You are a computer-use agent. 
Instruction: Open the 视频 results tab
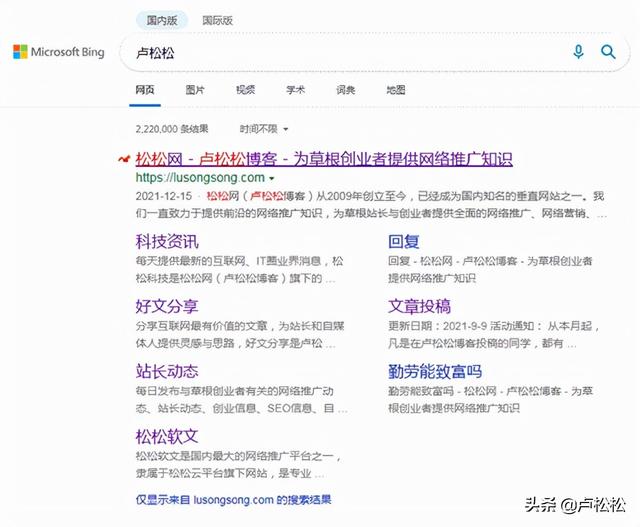pos(245,90)
